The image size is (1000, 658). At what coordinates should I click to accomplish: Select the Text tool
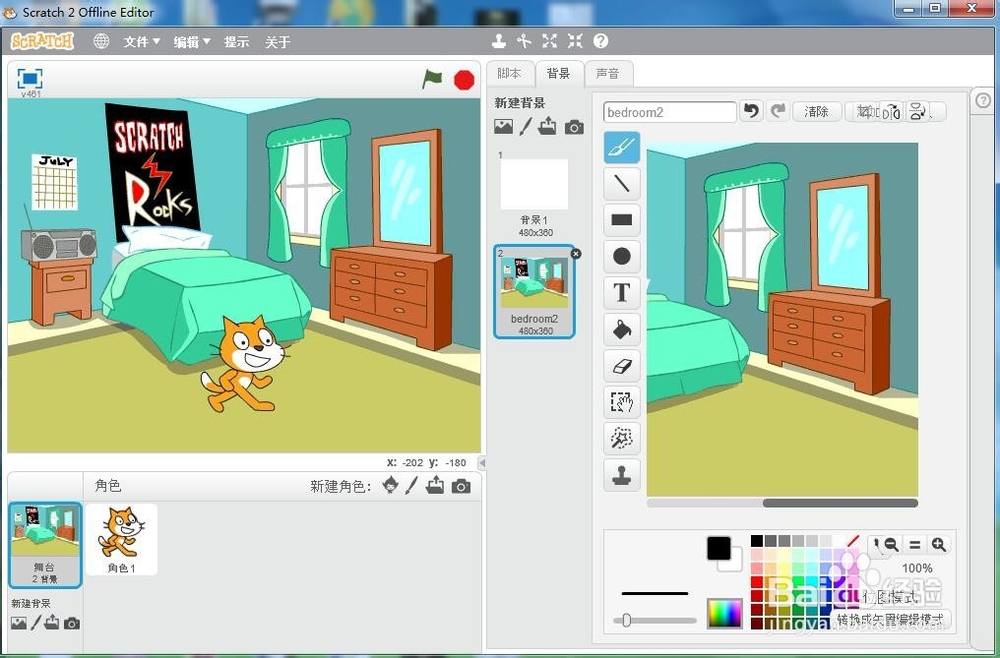pos(622,293)
